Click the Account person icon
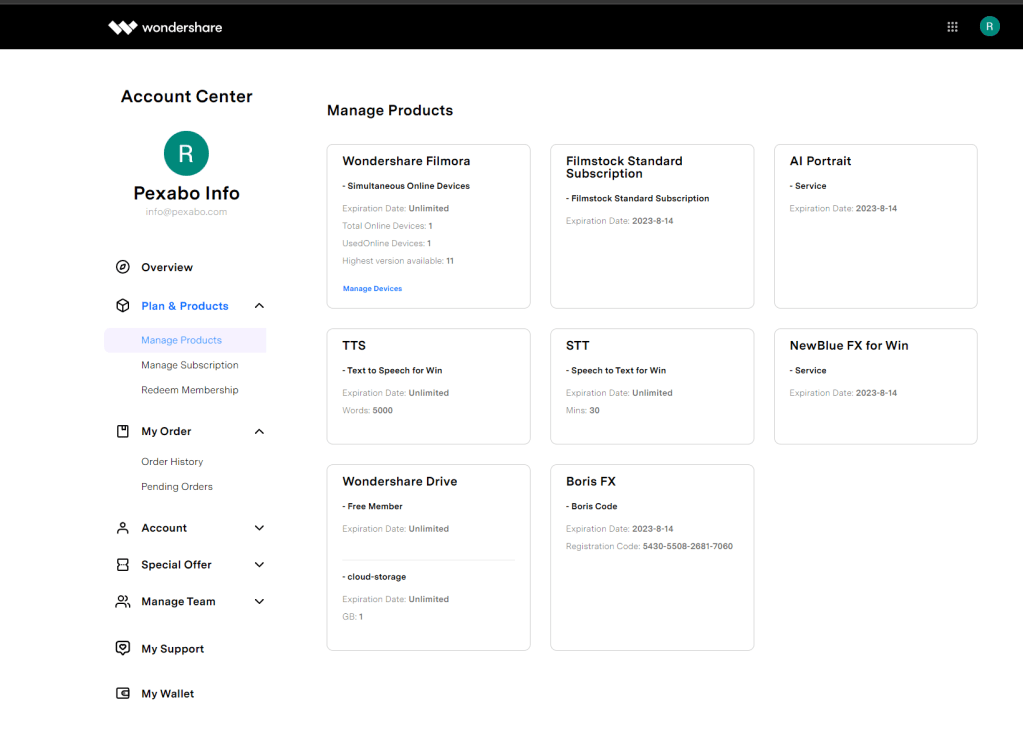Viewport: 1023px width, 738px height. tap(123, 528)
